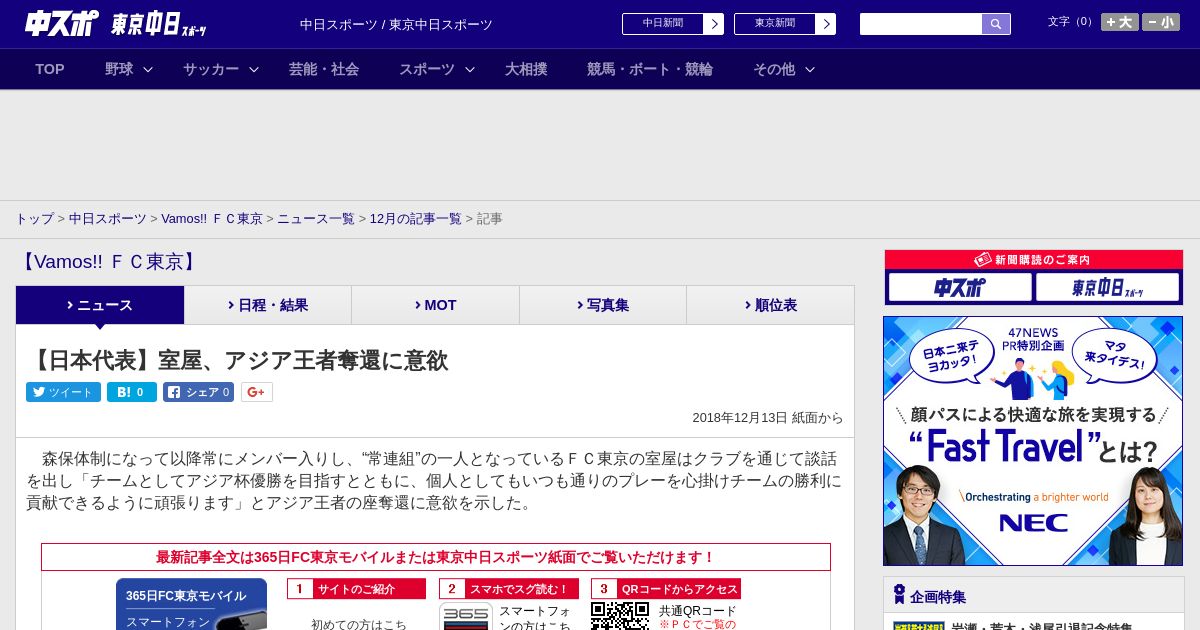Click the article headline 室屋、アジア王者奪還に意欲

[x=238, y=360]
